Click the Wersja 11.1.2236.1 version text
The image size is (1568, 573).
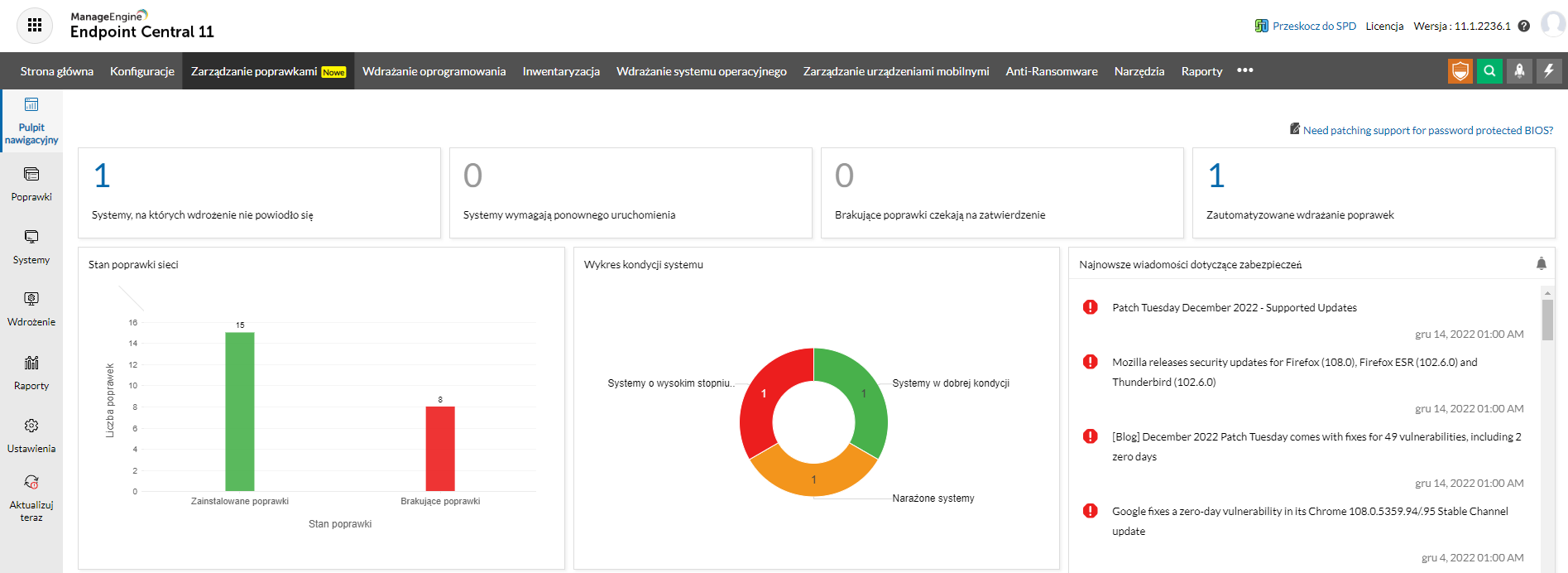[x=1462, y=26]
